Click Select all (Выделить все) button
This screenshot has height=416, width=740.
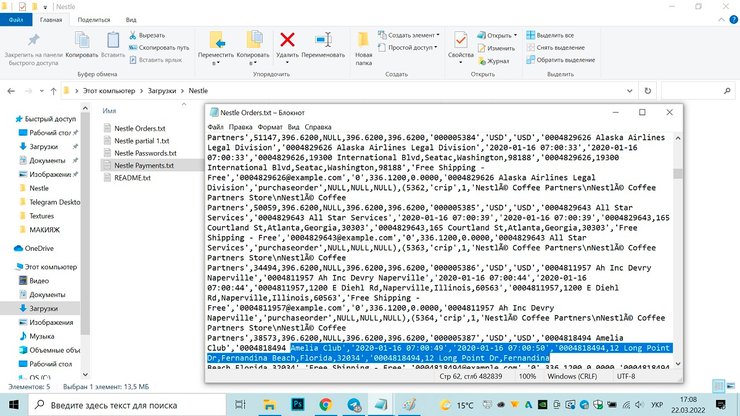[x=560, y=35]
